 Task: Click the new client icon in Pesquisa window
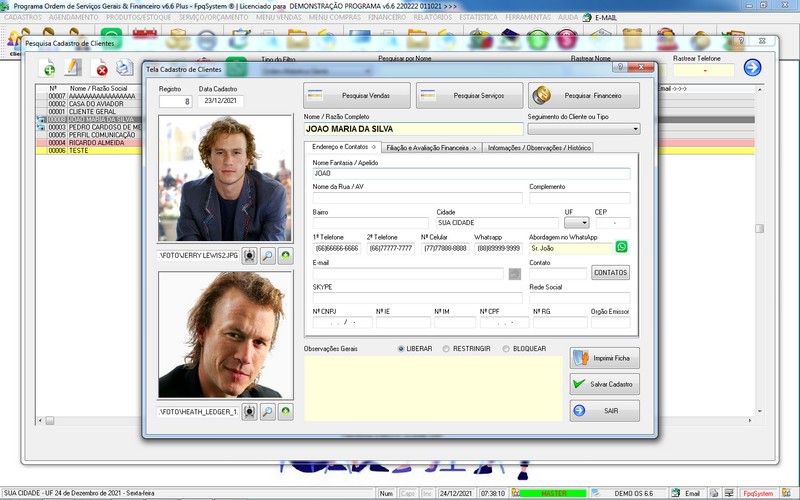pos(47,67)
